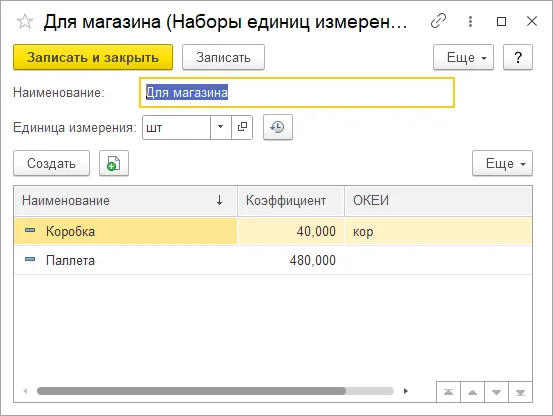The width and height of the screenshot is (553, 416).
Task: Focus the Наименование input field
Action: tap(297, 93)
